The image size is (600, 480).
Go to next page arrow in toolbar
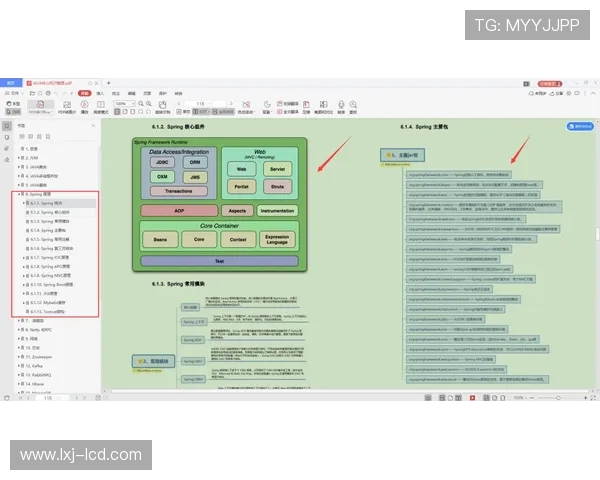pyautogui.click(x=231, y=104)
